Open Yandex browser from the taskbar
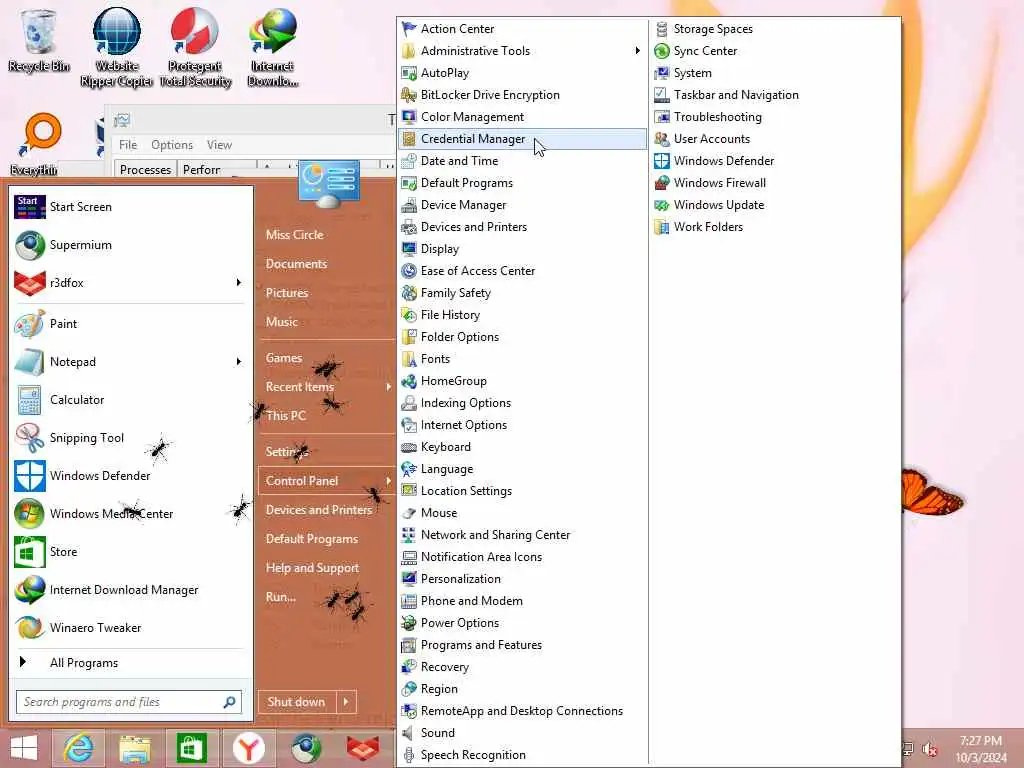 pos(248,748)
